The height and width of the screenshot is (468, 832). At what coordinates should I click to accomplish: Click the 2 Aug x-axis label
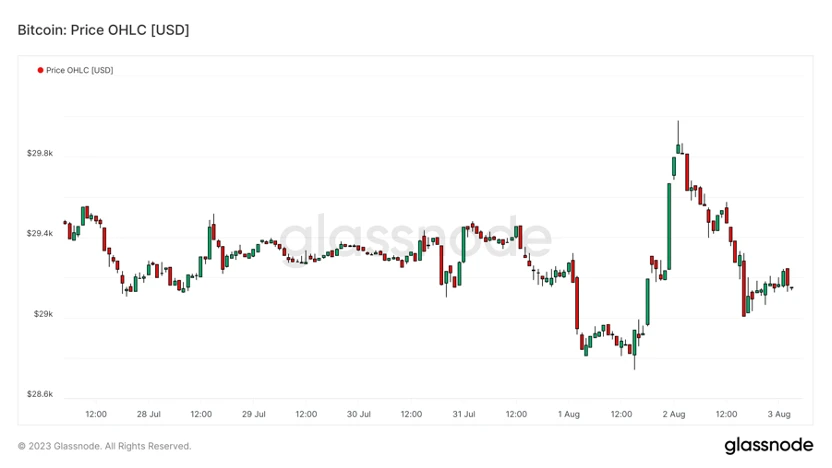coord(674,413)
